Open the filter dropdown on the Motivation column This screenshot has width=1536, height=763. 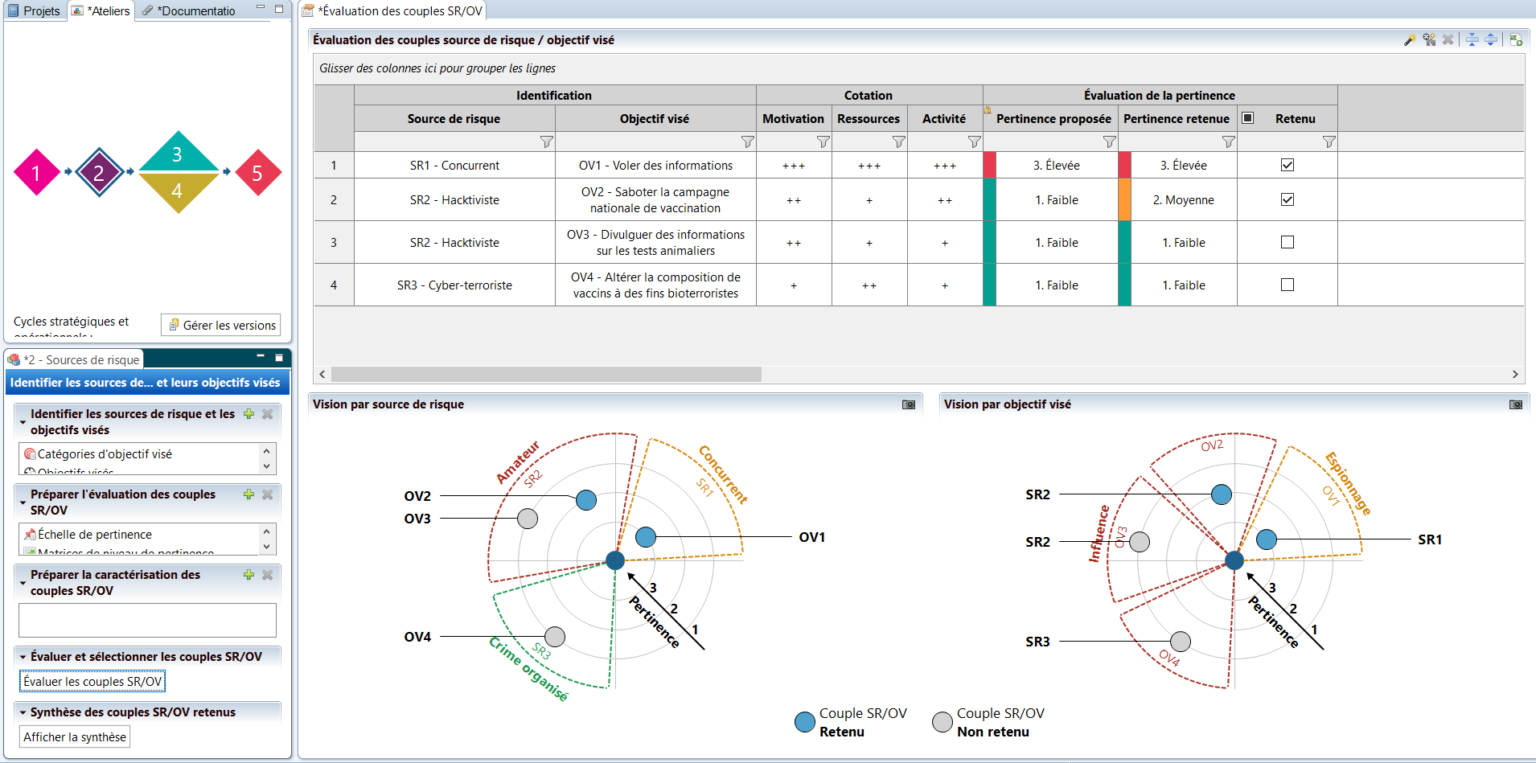click(x=822, y=141)
